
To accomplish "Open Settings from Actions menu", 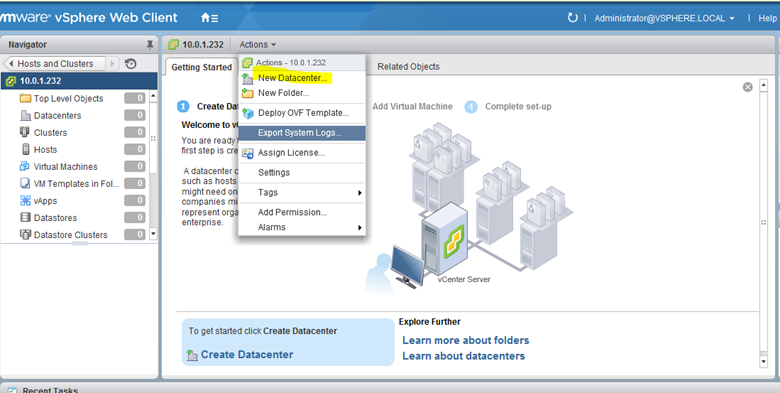I will coord(274,173).
